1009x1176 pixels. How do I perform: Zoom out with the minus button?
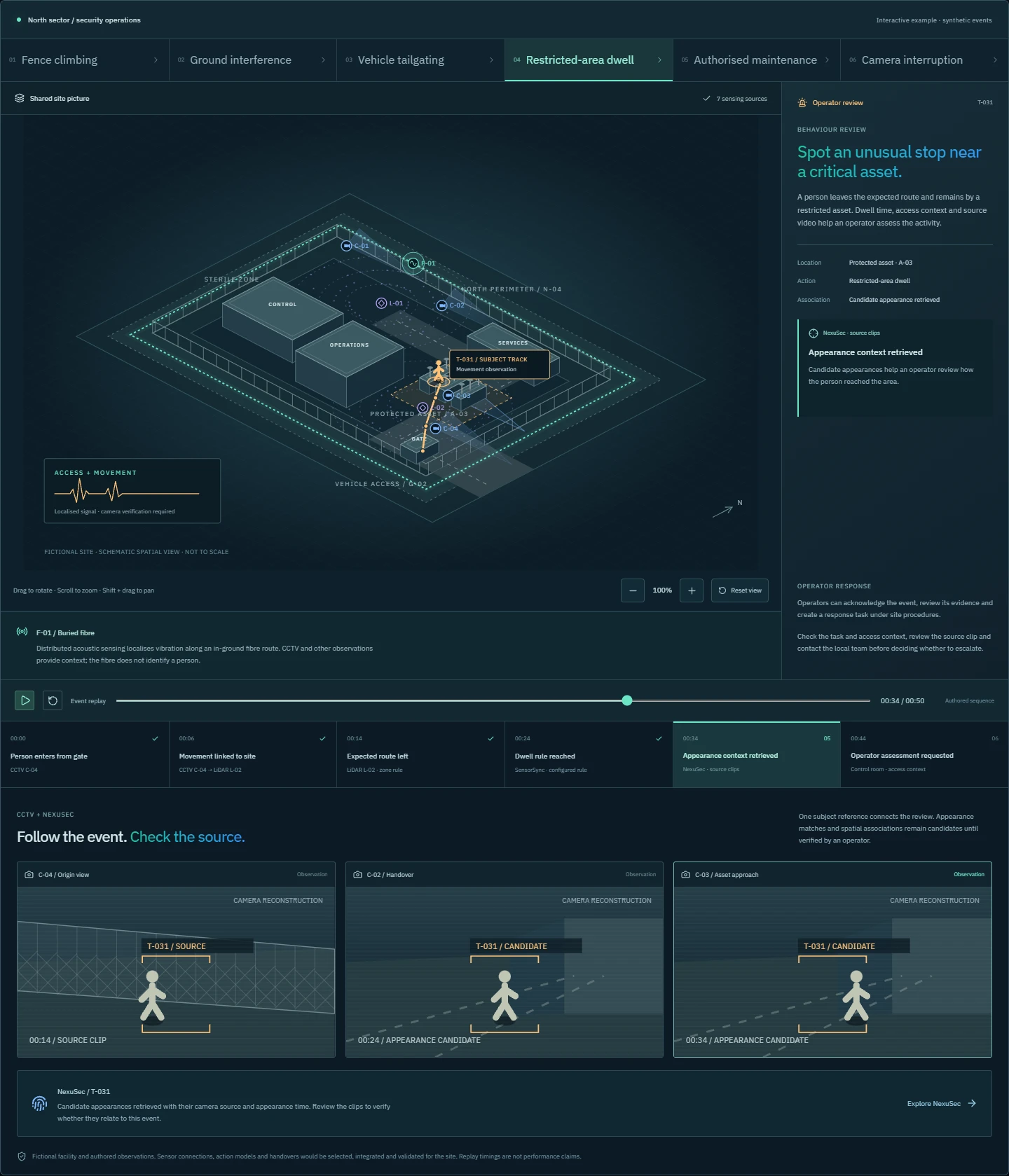(x=633, y=590)
